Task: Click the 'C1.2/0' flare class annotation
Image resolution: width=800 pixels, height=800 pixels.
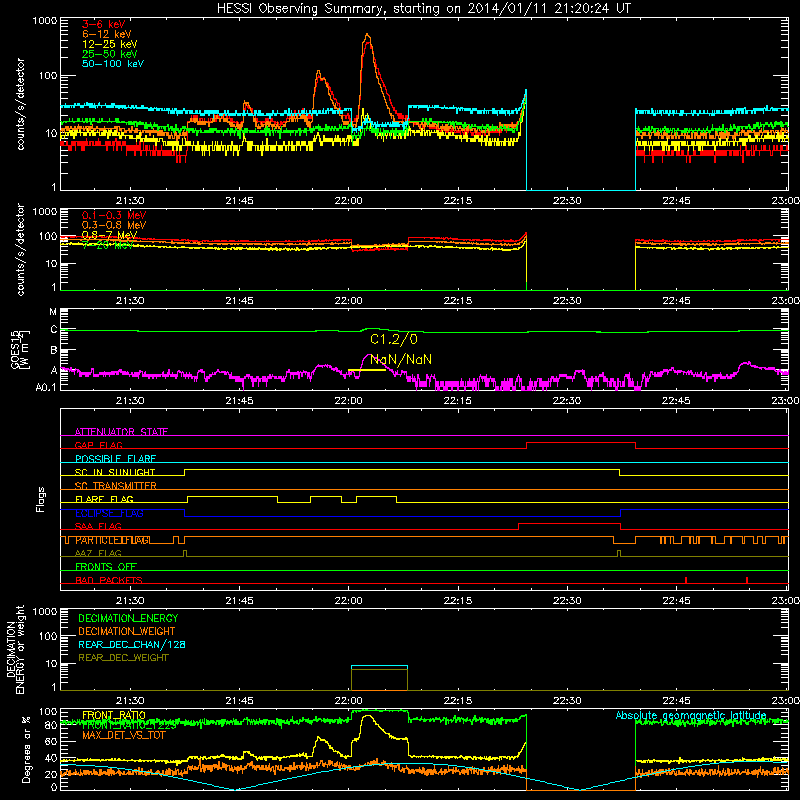Action: (x=393, y=339)
